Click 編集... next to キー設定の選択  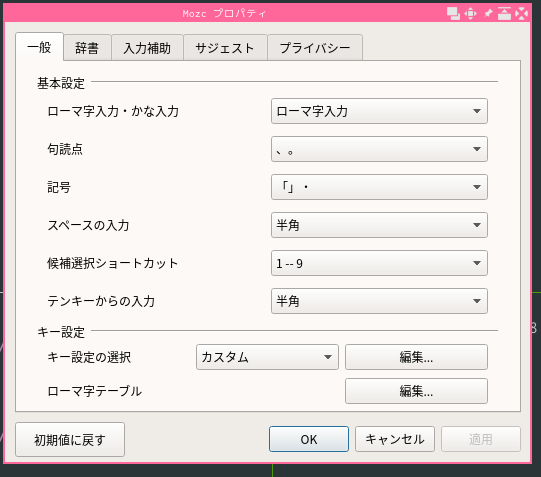pyautogui.click(x=416, y=357)
